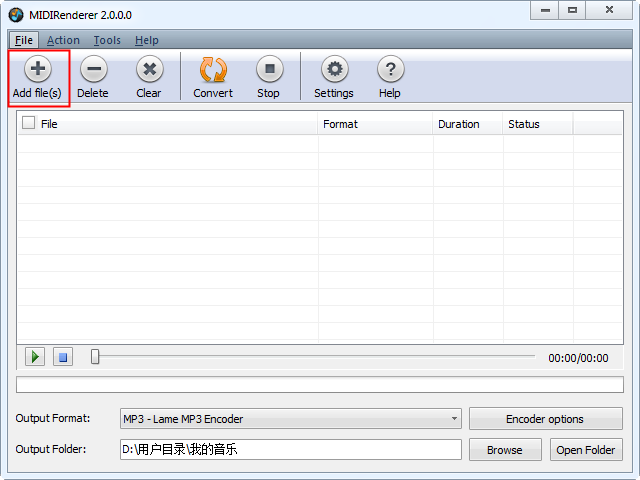Toggle the select-all checkbox beside File header
The image size is (640, 480).
pos(28,124)
